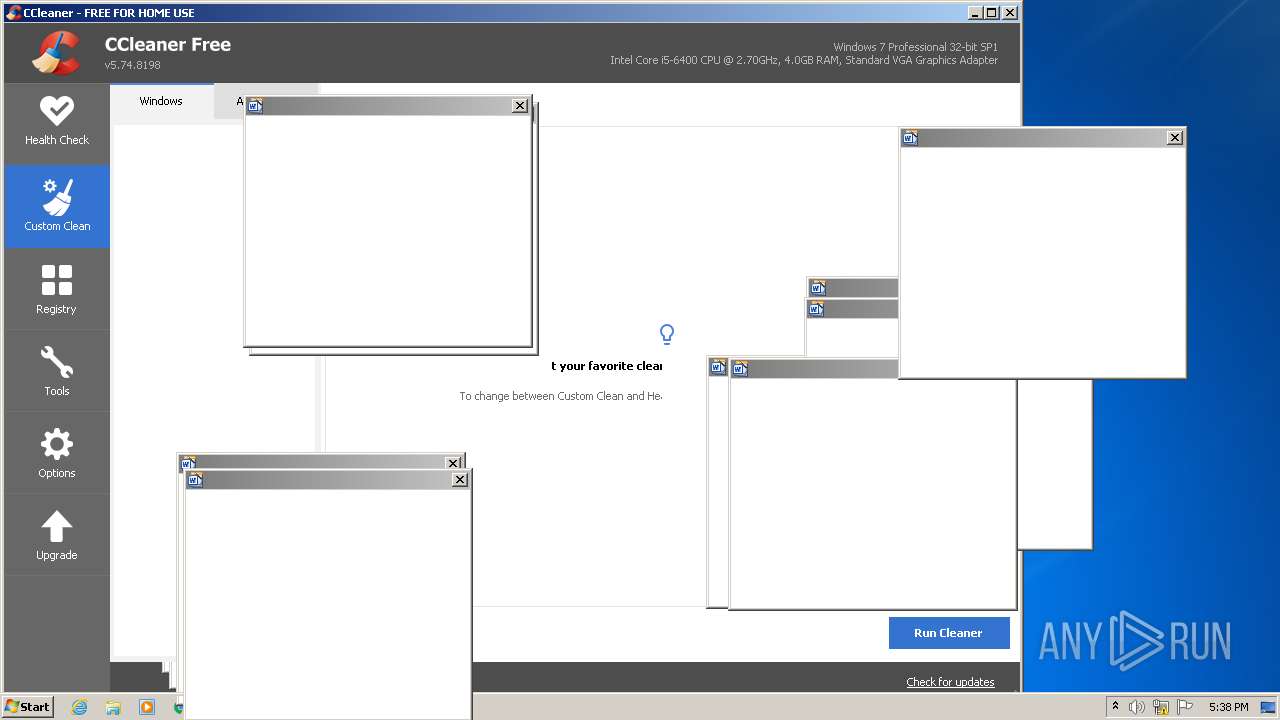This screenshot has height=720, width=1280.
Task: Close the blank window at top right
Action: pyautogui.click(x=1175, y=138)
